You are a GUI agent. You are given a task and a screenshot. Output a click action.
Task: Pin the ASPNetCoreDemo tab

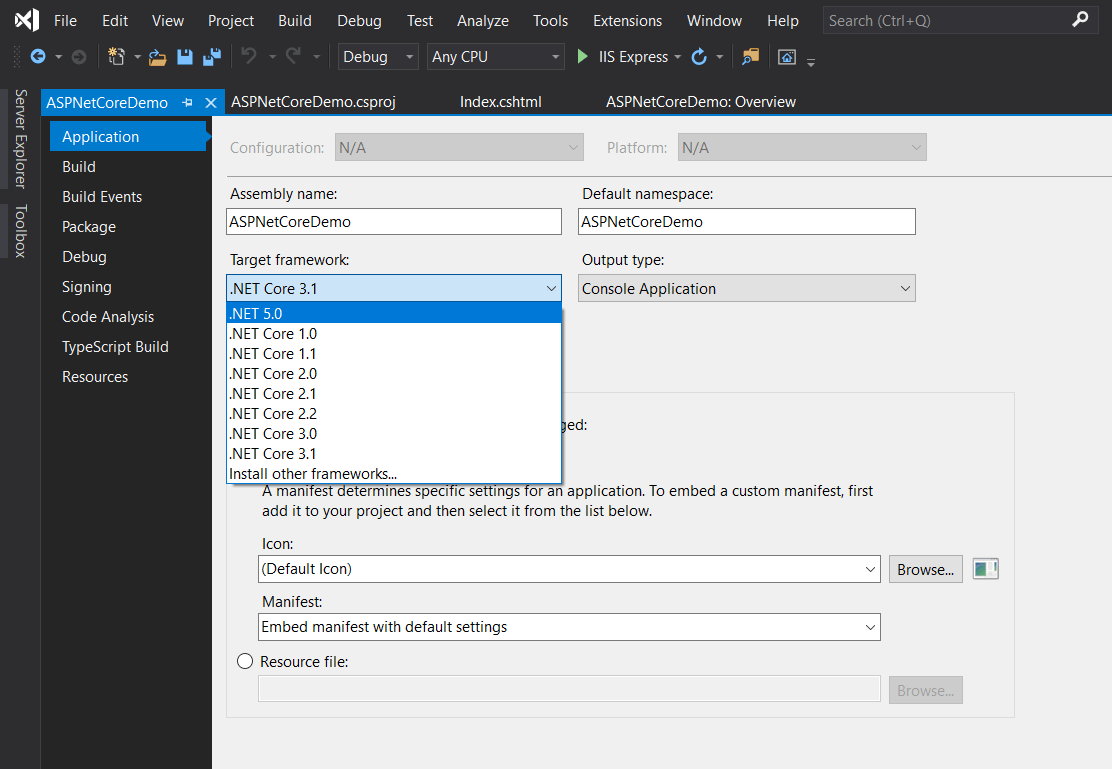188,103
